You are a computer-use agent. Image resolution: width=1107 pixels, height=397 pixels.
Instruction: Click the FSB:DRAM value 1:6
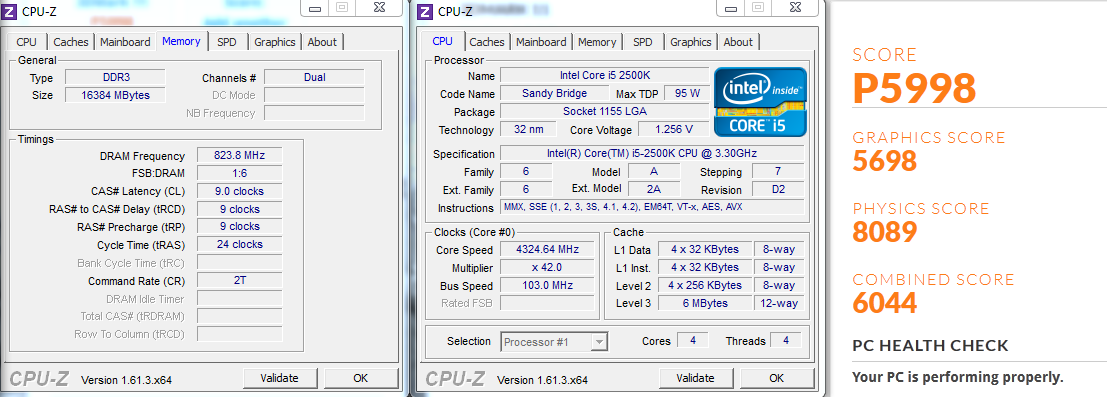pos(239,173)
